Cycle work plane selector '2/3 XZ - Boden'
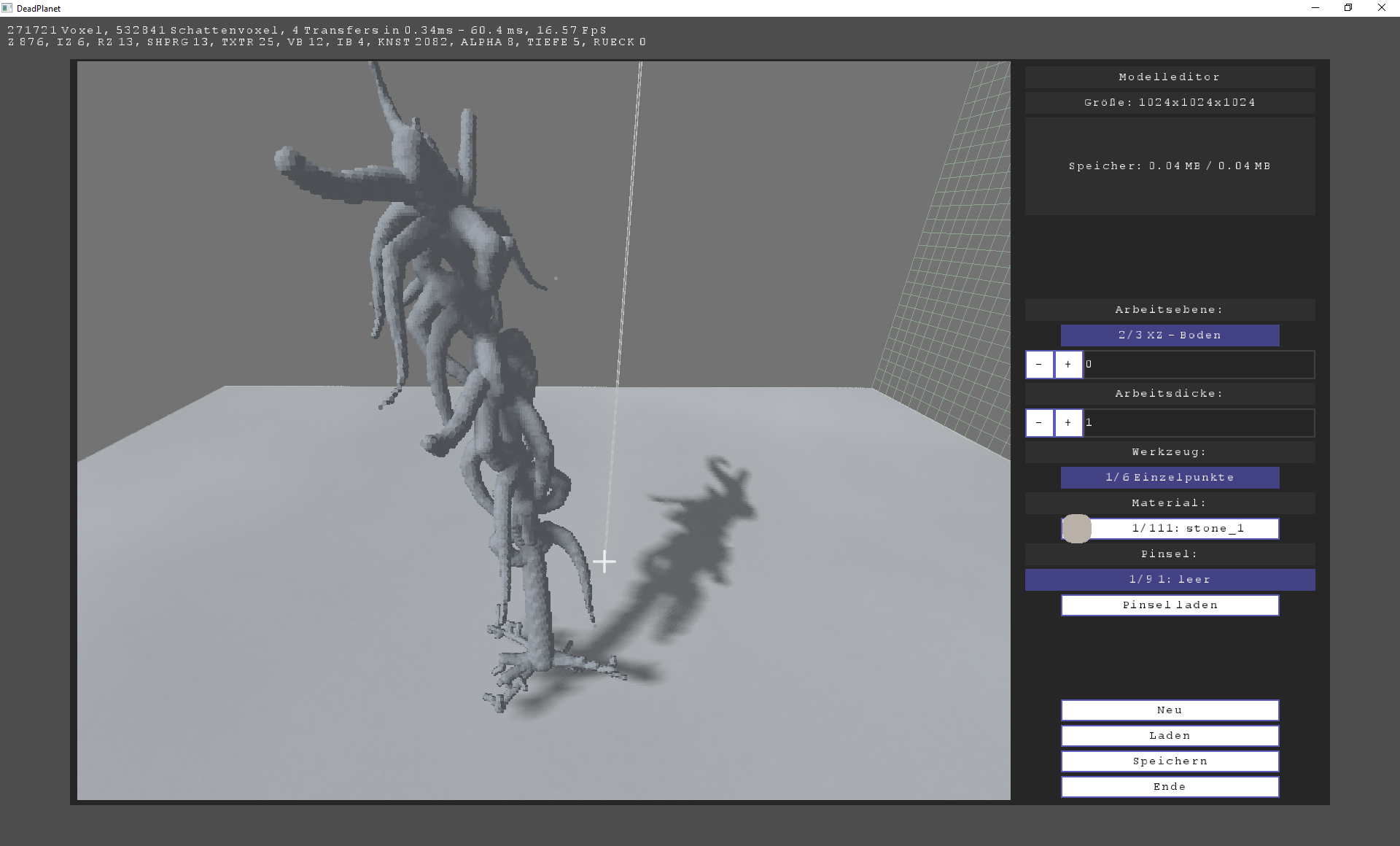Screen dimensions: 1400x846 click(x=1170, y=335)
